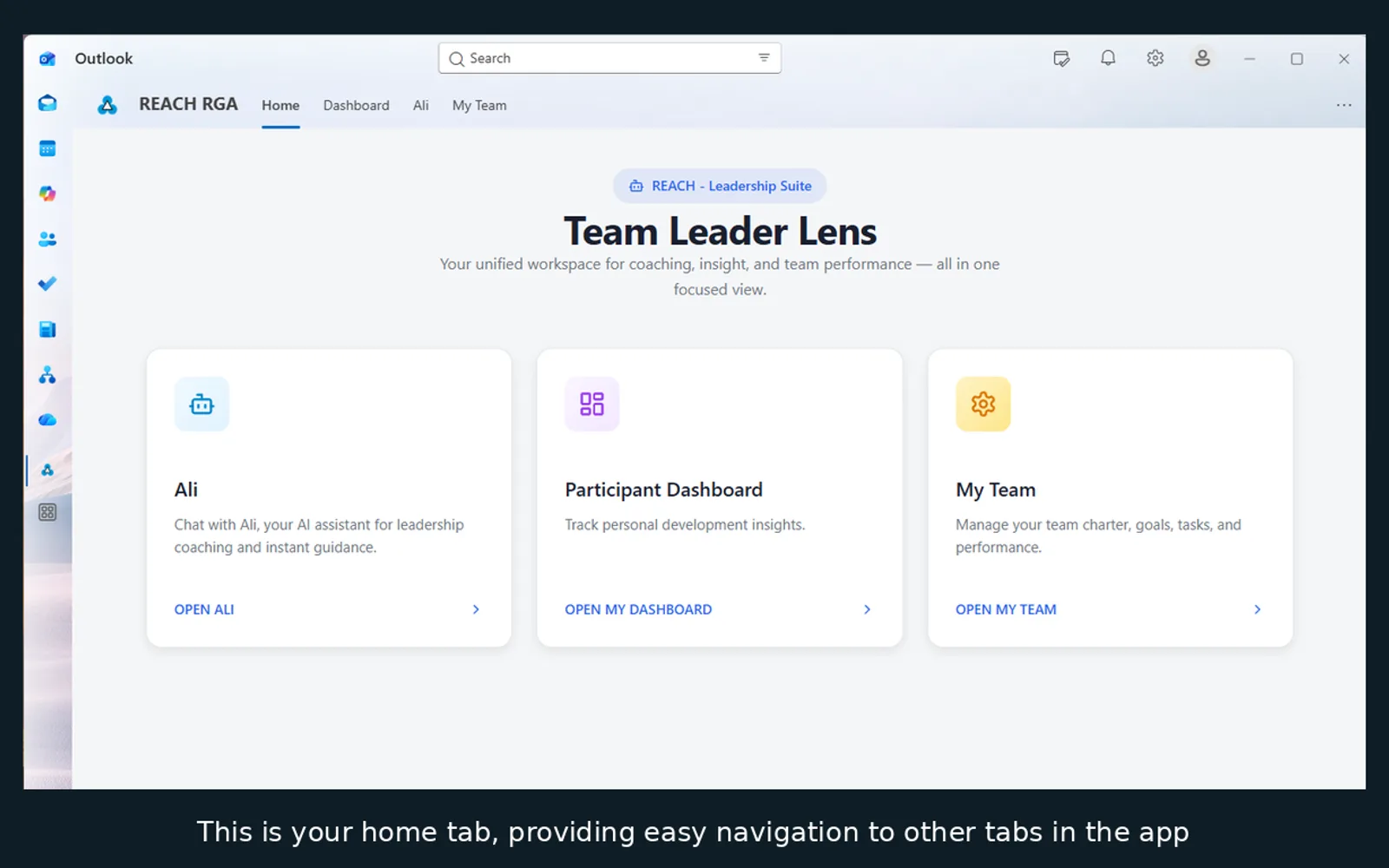Click the chevron beside Open My Dashboard

(x=866, y=609)
